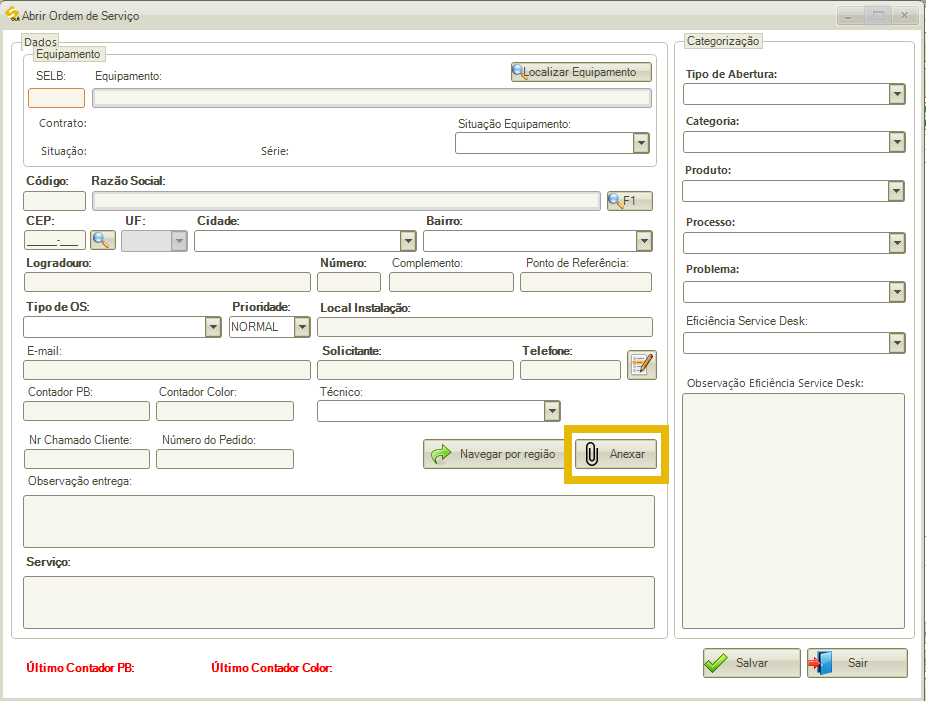Open the Bairro dropdown list
The height and width of the screenshot is (701, 926).
point(644,241)
